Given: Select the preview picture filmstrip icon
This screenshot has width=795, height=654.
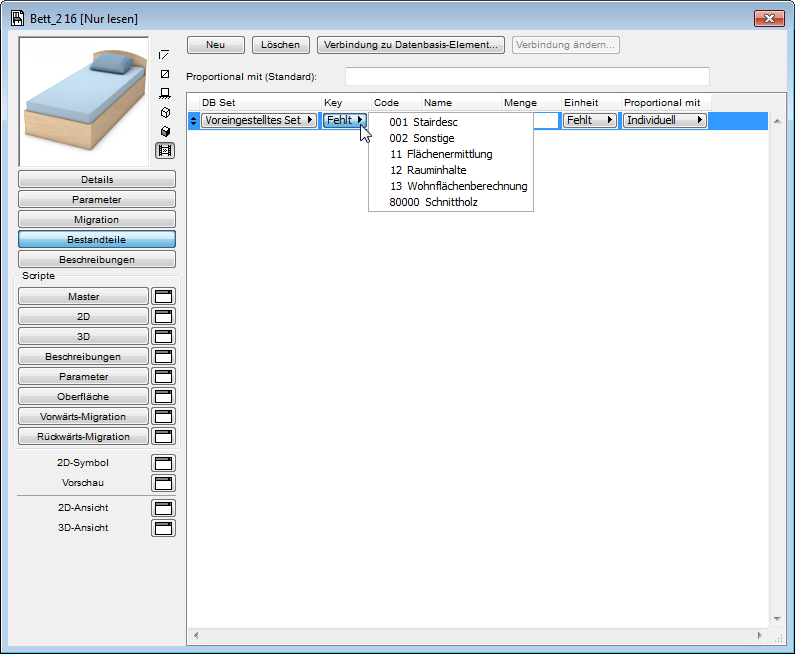Looking at the screenshot, I should click(165, 151).
